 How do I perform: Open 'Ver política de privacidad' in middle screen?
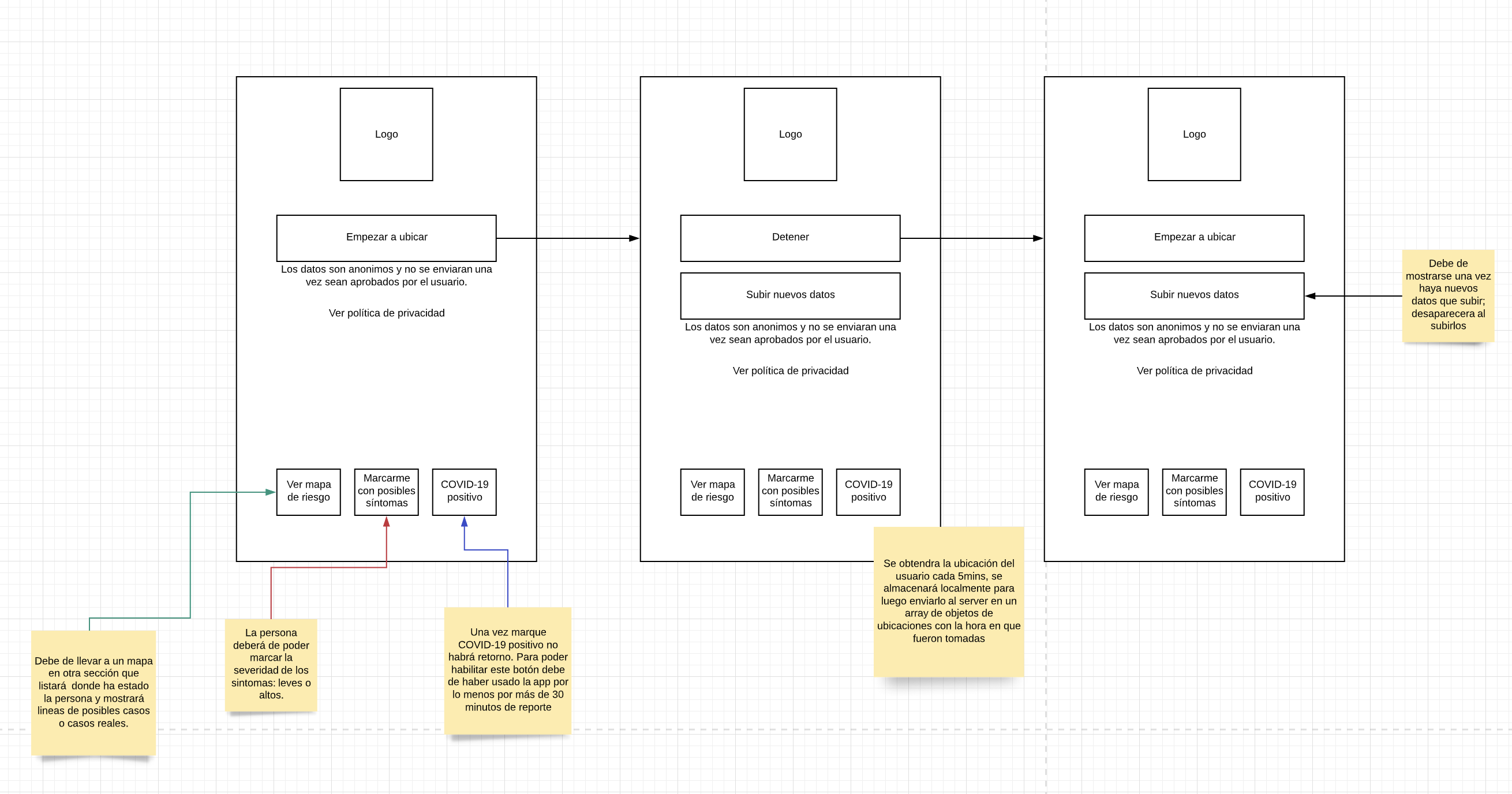[x=790, y=370]
